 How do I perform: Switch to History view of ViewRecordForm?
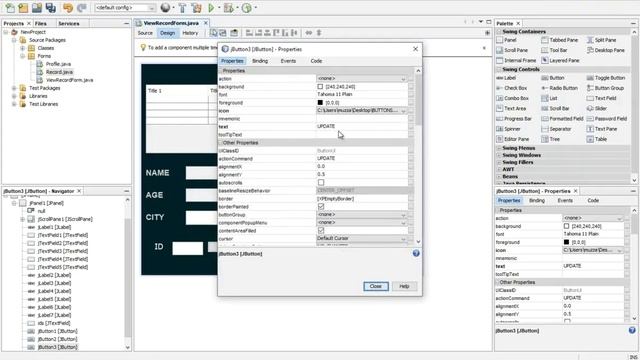click(190, 33)
